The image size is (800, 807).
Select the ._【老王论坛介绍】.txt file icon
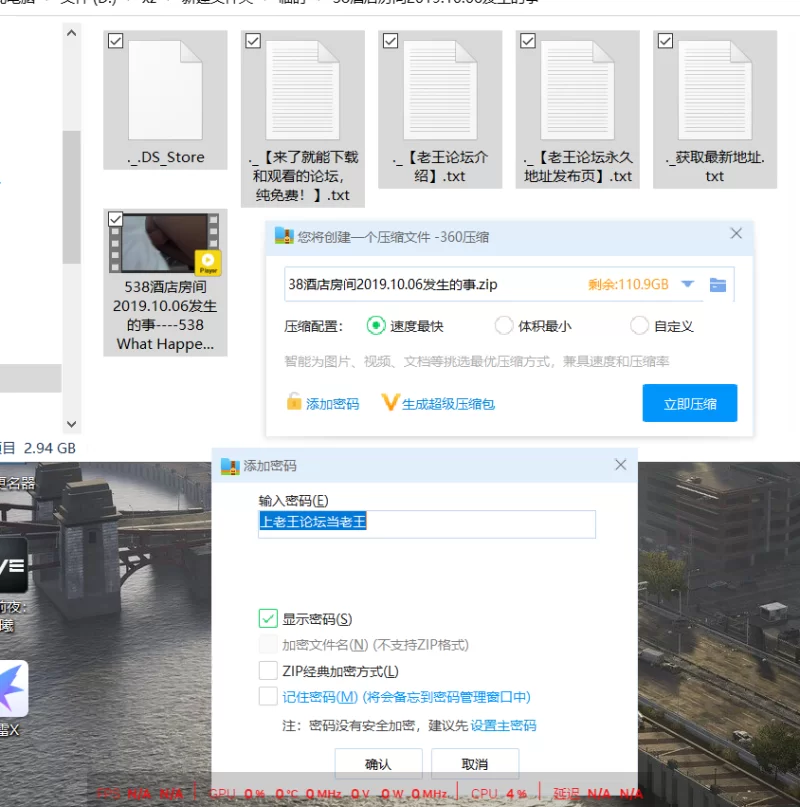(x=440, y=90)
